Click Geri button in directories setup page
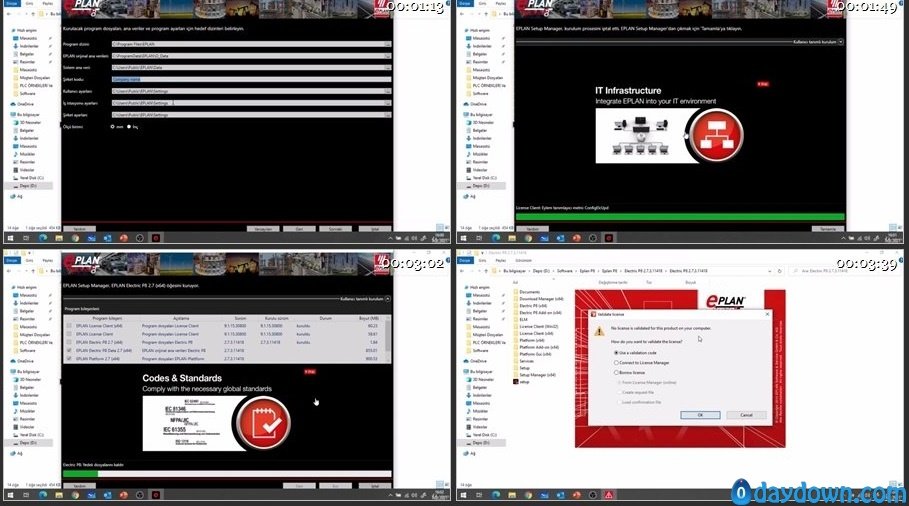 point(299,229)
